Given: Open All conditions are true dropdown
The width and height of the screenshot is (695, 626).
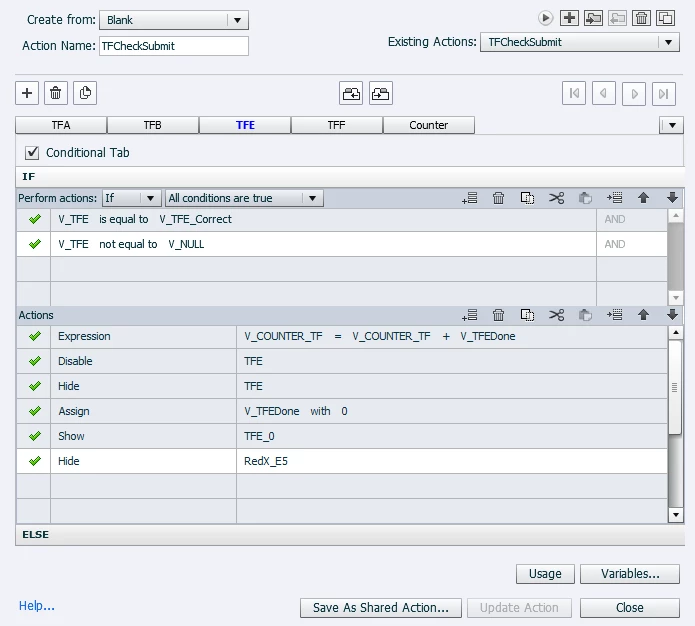Looking at the screenshot, I should [244, 198].
